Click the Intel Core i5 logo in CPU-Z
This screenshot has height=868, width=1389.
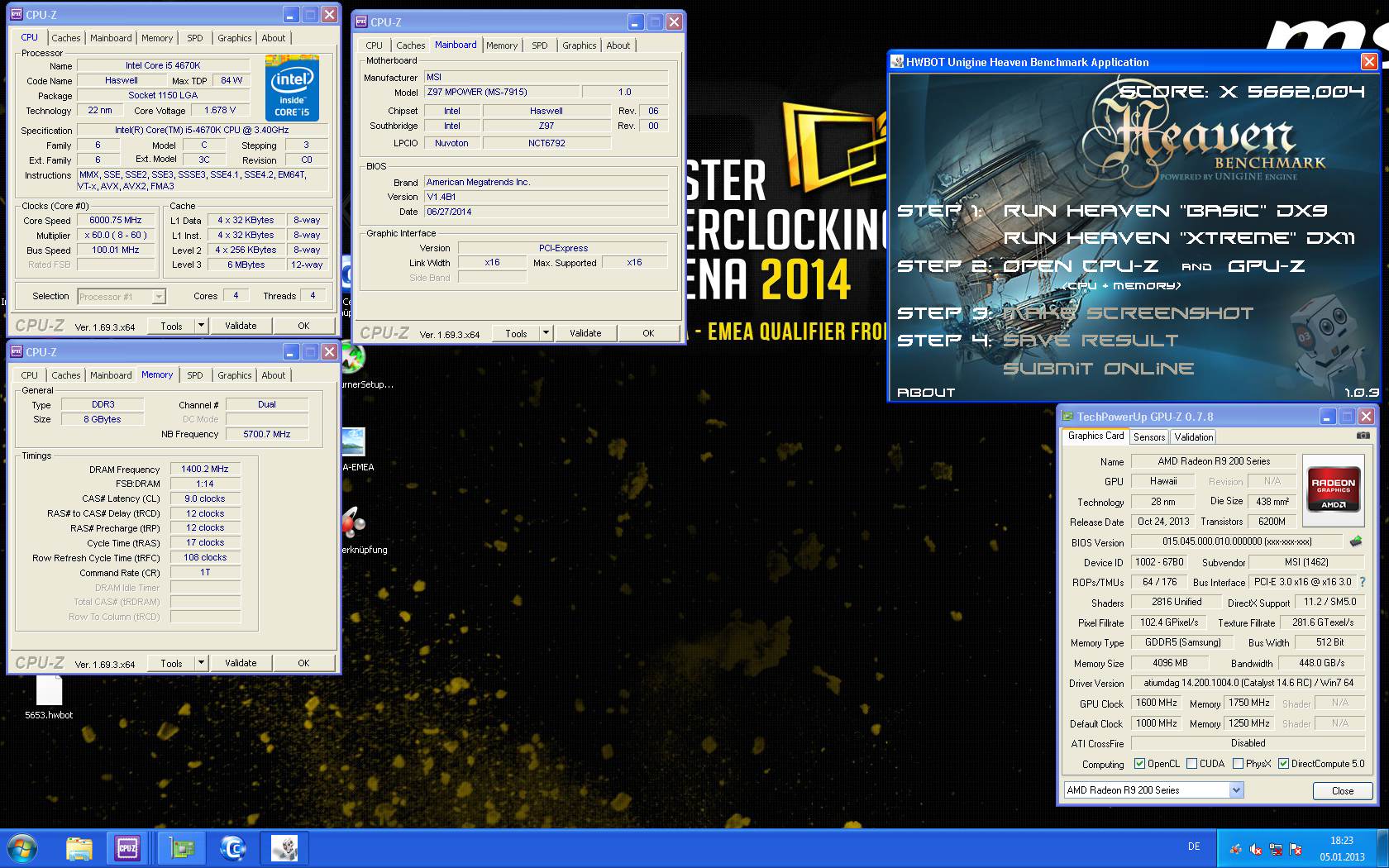292,88
